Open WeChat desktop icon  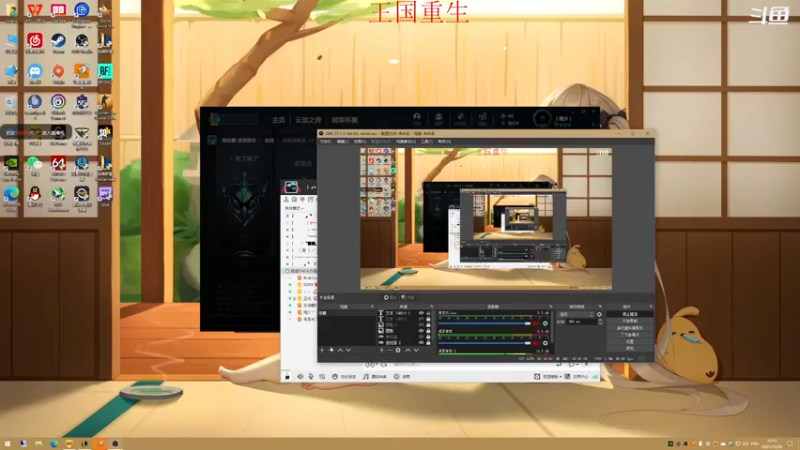point(35,164)
